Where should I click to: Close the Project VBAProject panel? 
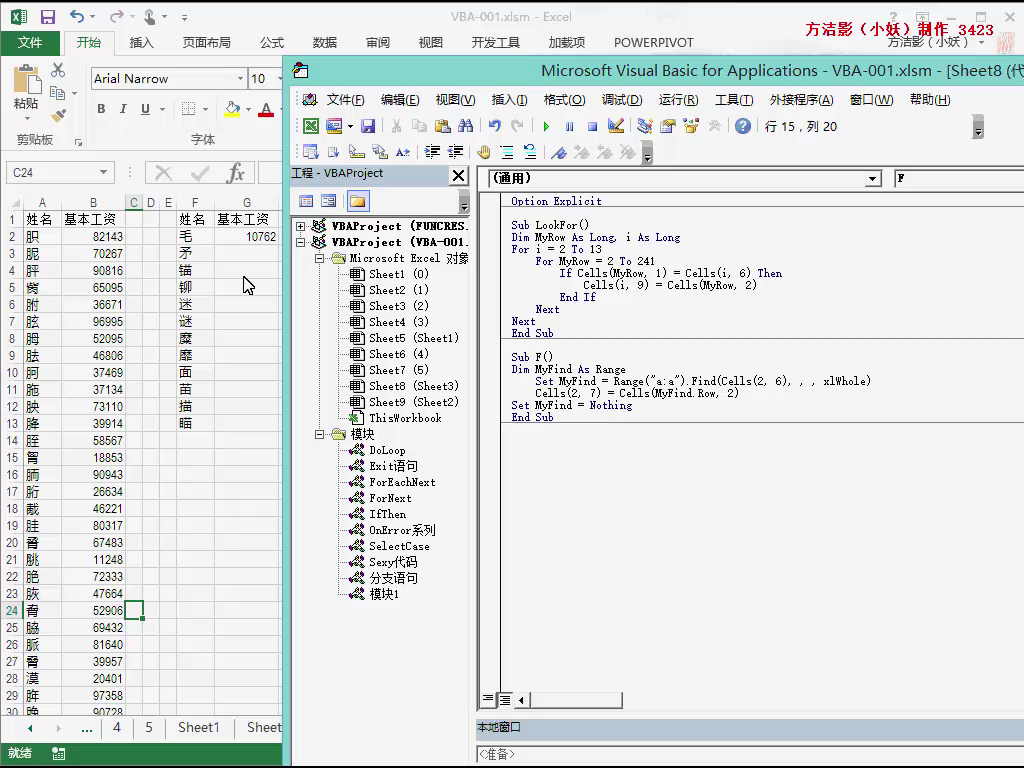click(x=458, y=175)
